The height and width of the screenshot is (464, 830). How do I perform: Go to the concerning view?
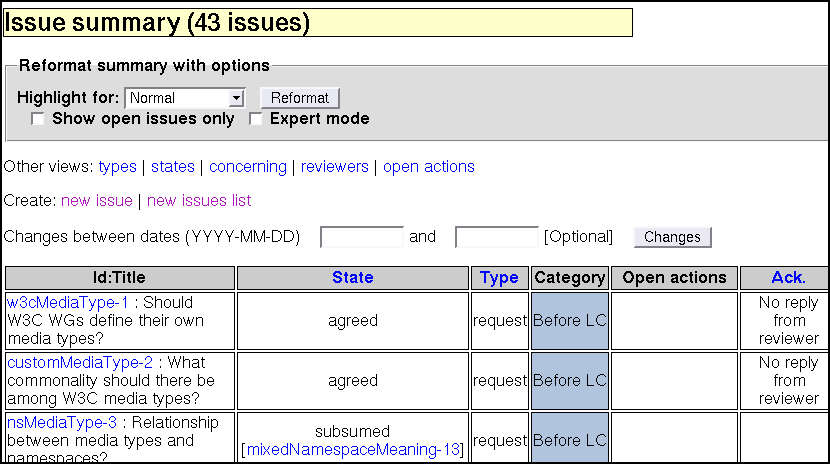pyautogui.click(x=247, y=167)
